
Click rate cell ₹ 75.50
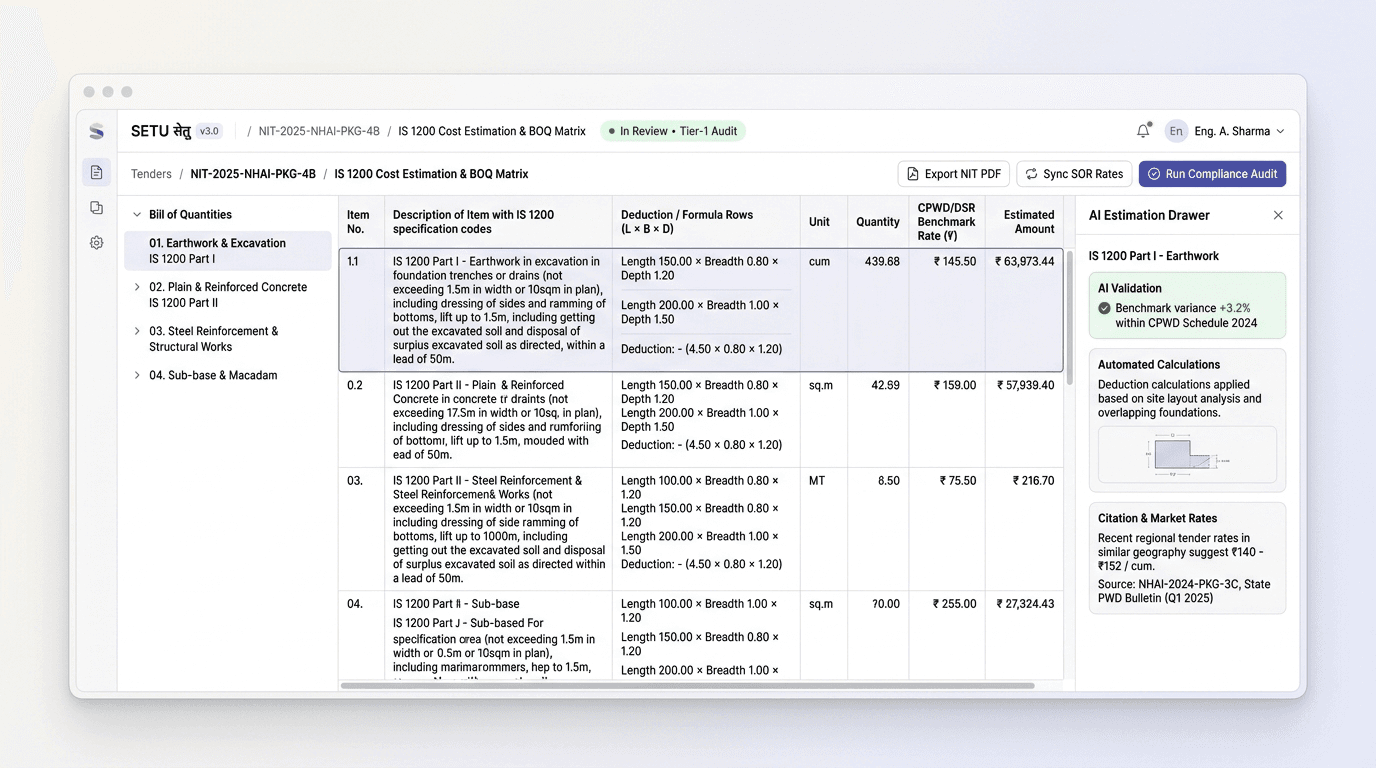click(x=958, y=481)
